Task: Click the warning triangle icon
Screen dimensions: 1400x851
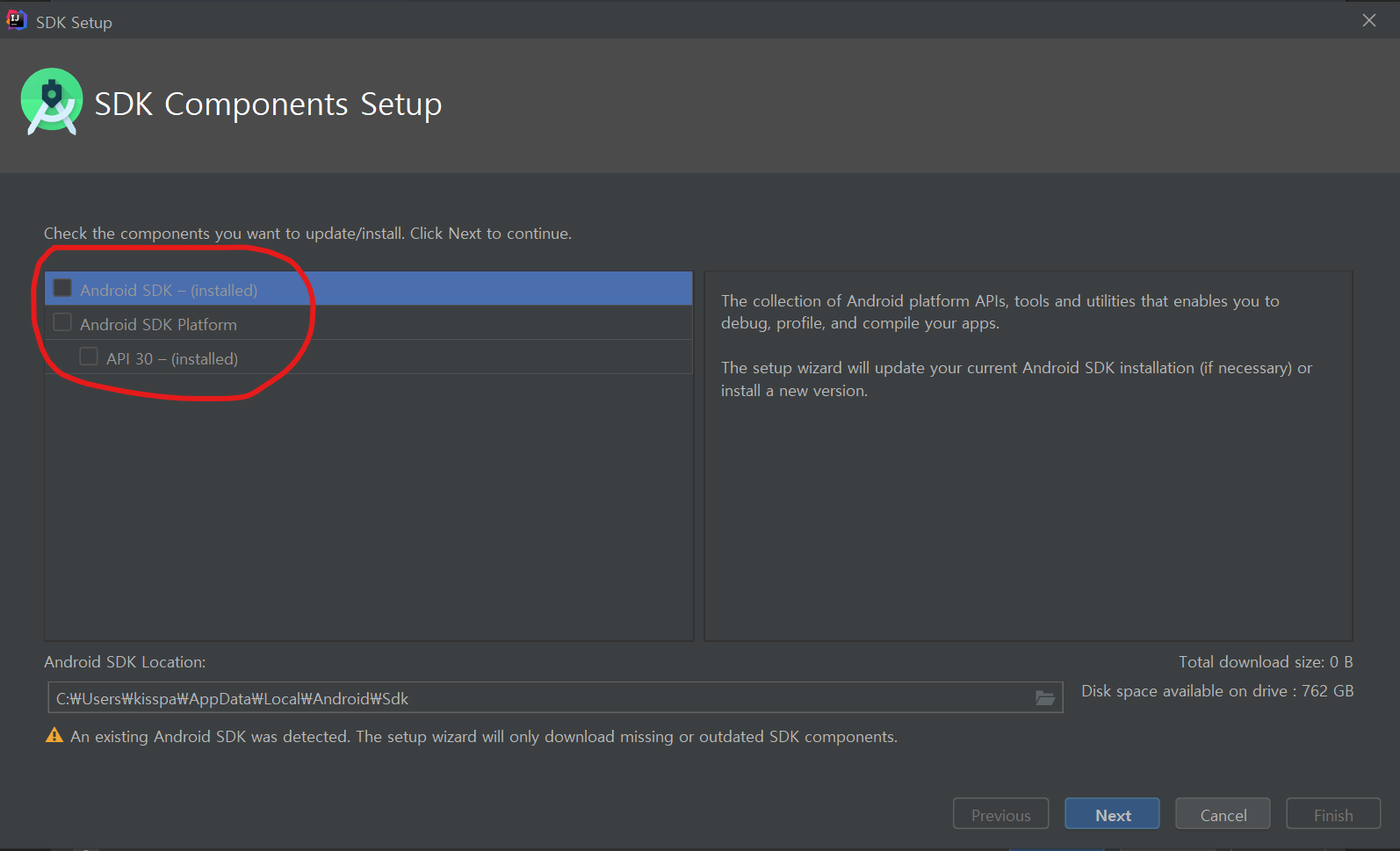Action: coord(54,735)
